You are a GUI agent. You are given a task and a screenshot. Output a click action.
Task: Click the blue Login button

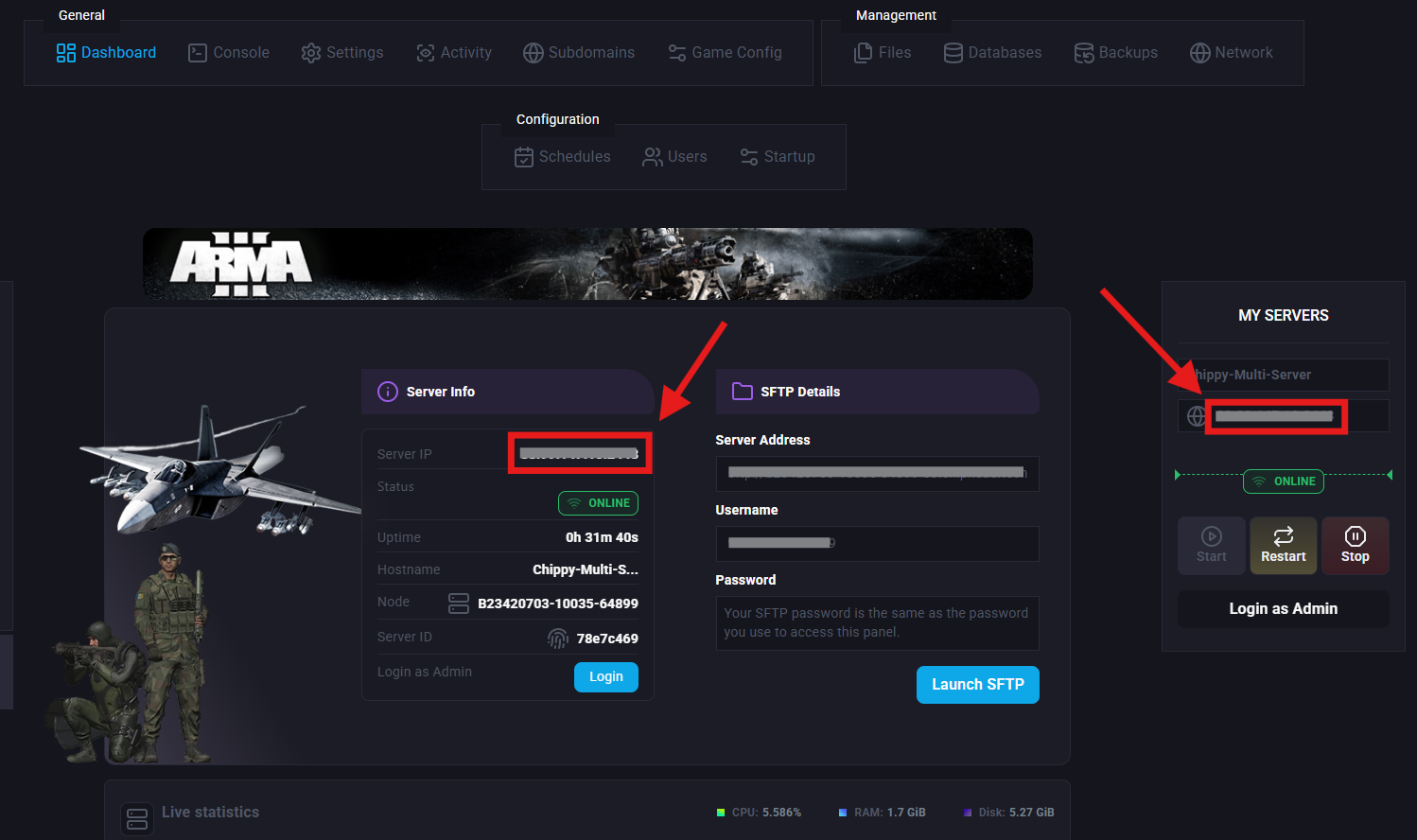(x=605, y=677)
